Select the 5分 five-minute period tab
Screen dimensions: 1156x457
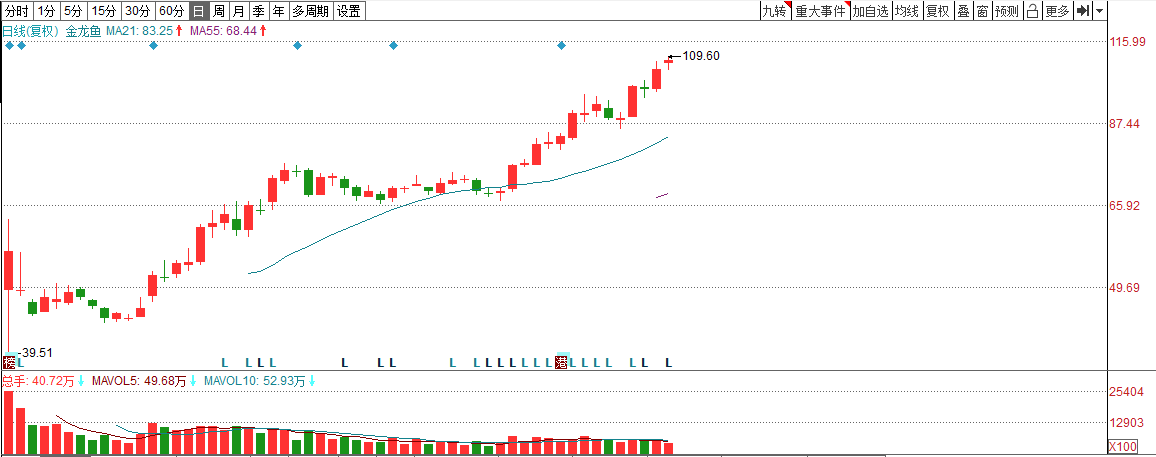tap(73, 11)
